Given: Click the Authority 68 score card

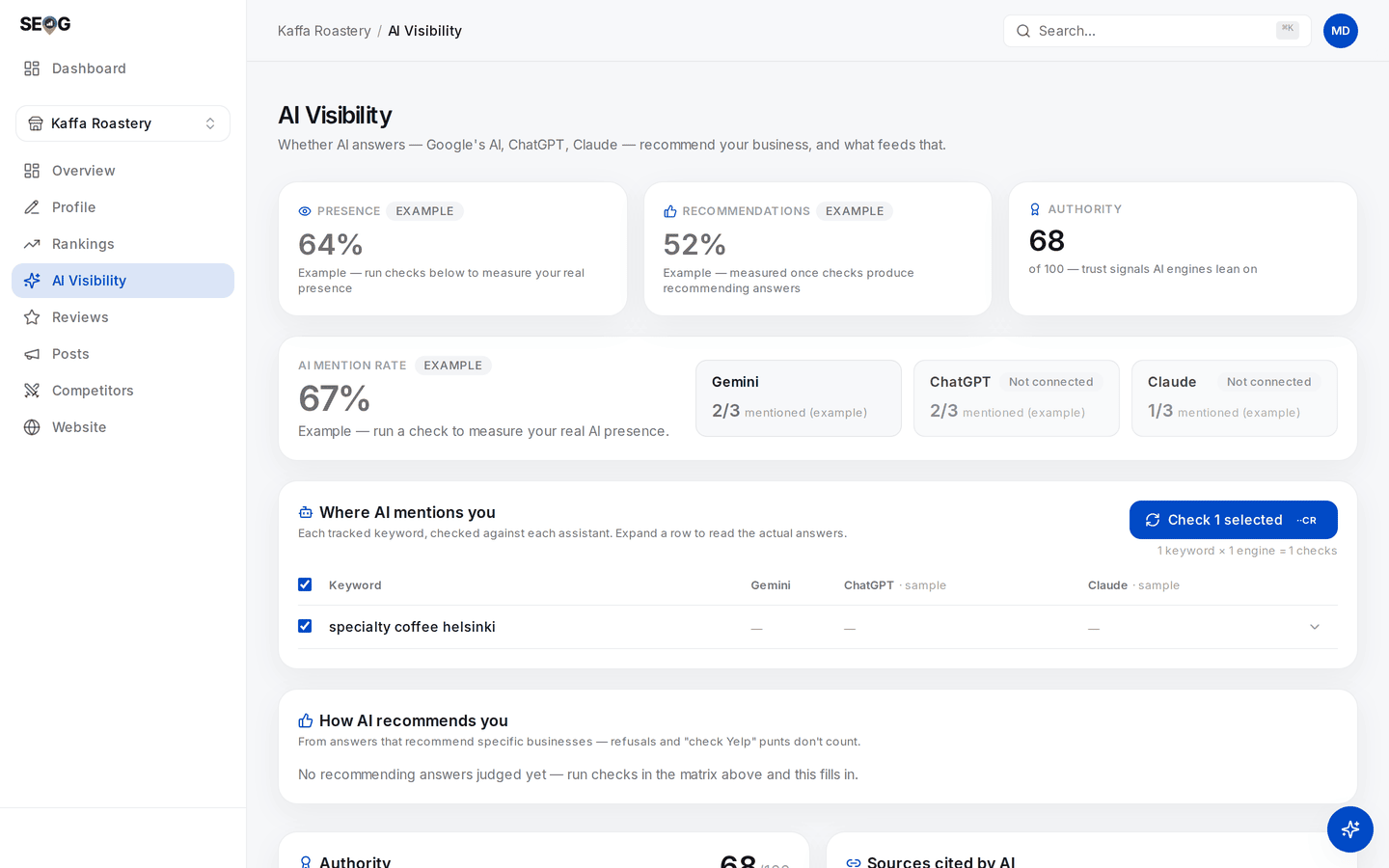Looking at the screenshot, I should pyautogui.click(x=1183, y=249).
